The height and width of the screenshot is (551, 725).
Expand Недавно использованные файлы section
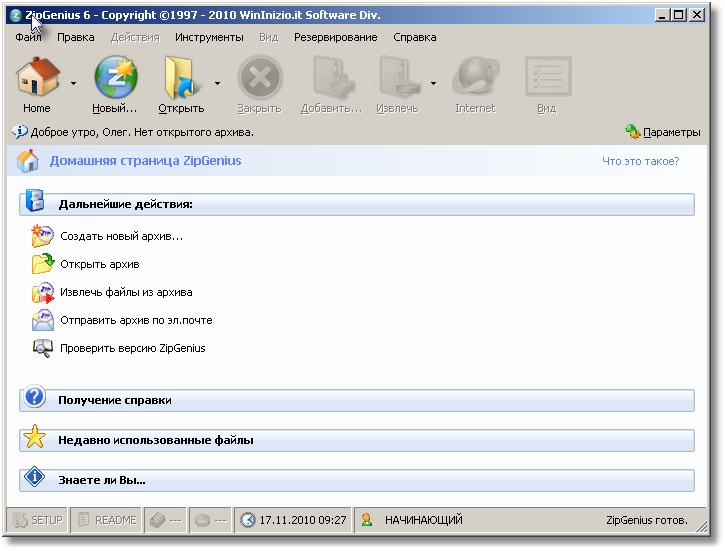click(x=356, y=441)
